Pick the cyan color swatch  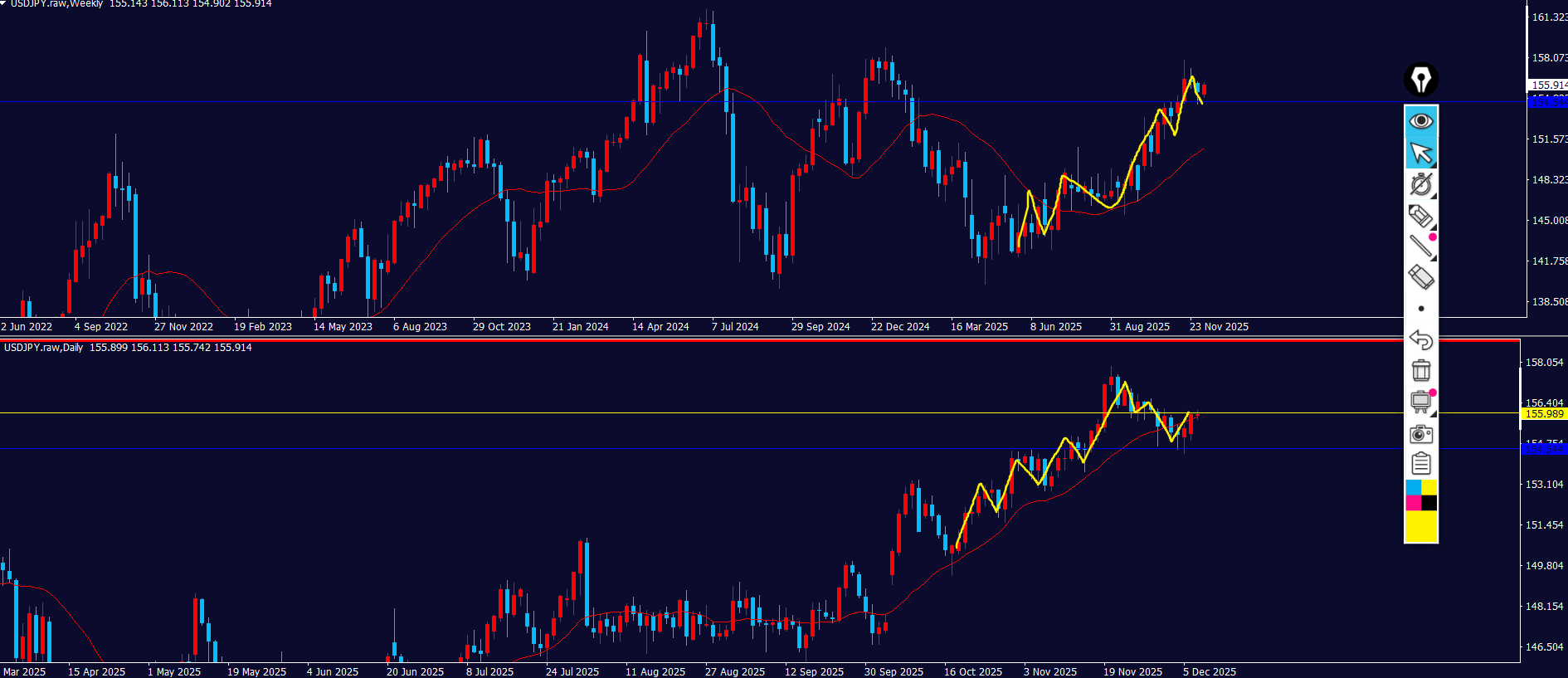point(1413,487)
